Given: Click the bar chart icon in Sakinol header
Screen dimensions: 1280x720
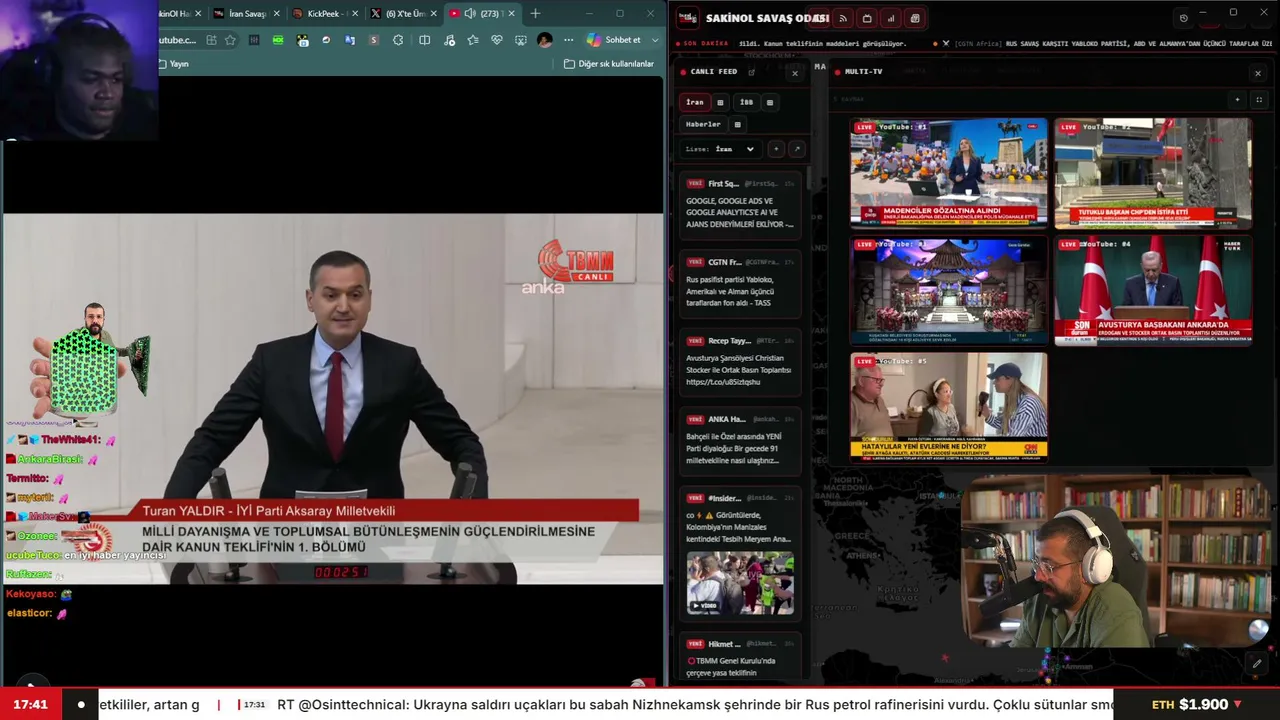Looking at the screenshot, I should (891, 18).
